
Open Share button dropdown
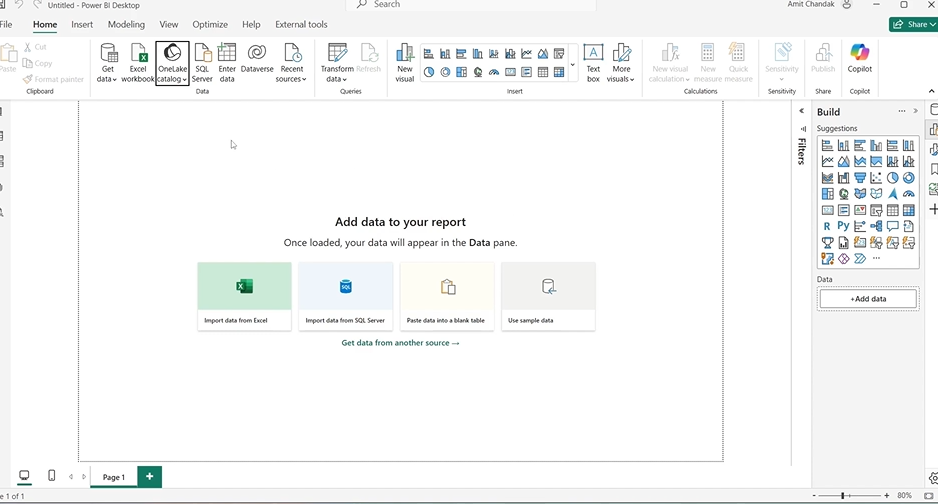coord(913,25)
